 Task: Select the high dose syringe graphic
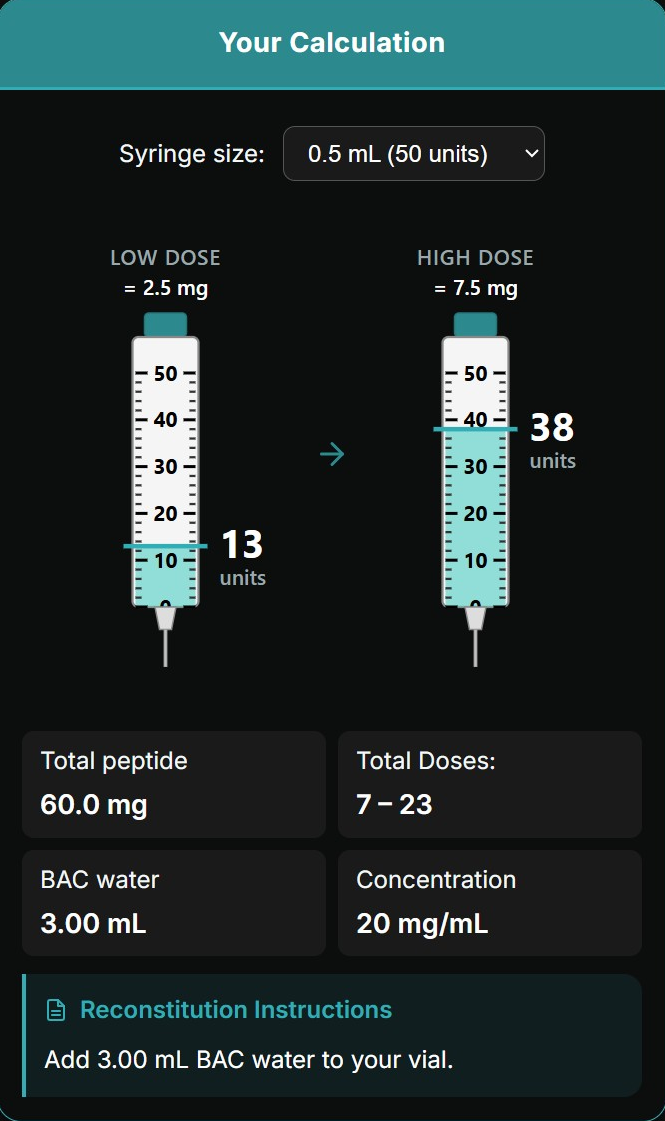pos(475,470)
